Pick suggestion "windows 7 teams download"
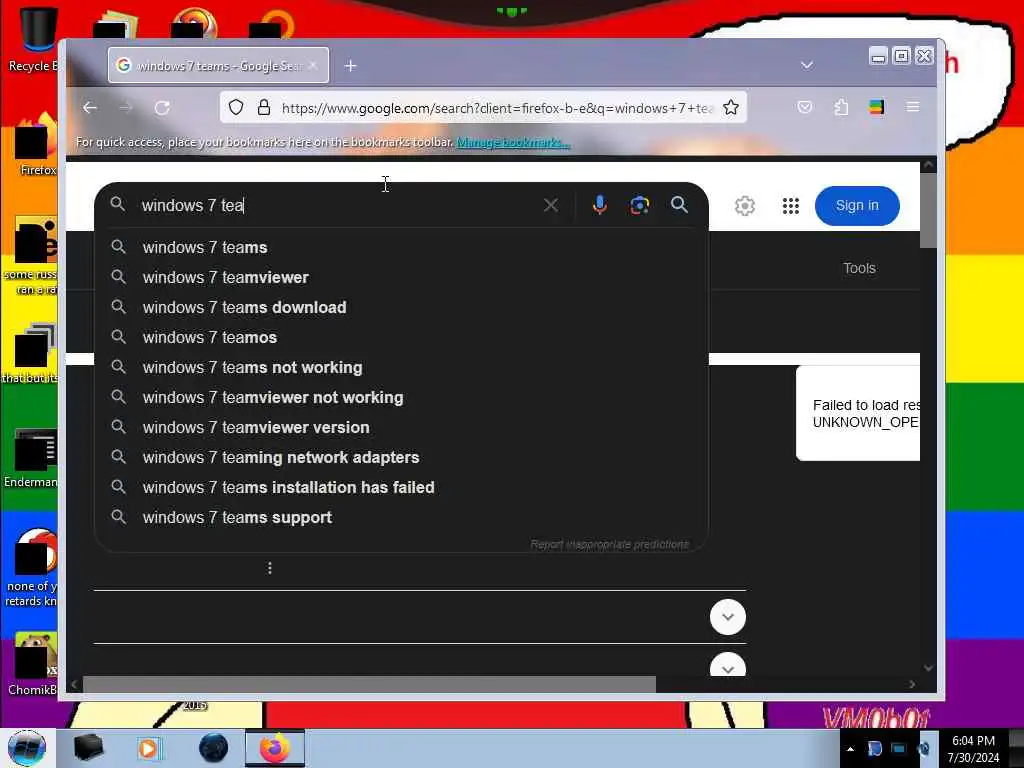This screenshot has height=768, width=1024. click(402, 308)
